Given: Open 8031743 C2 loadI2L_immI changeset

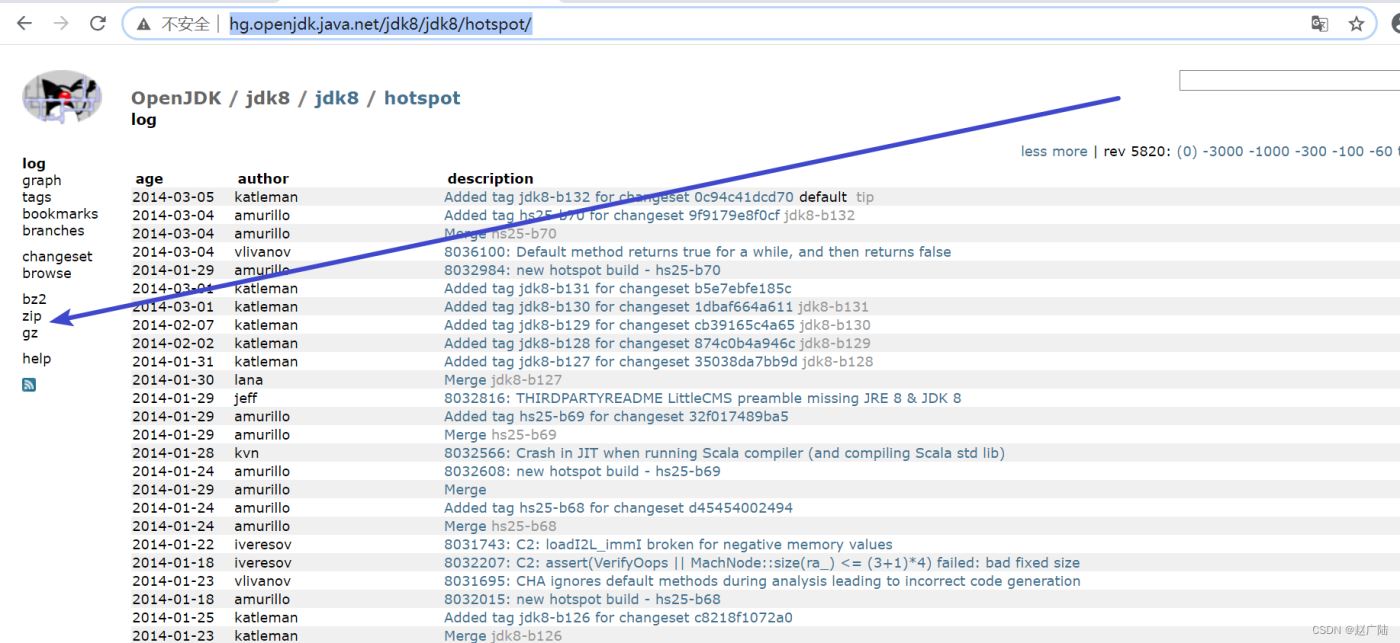Looking at the screenshot, I should pos(668,545).
